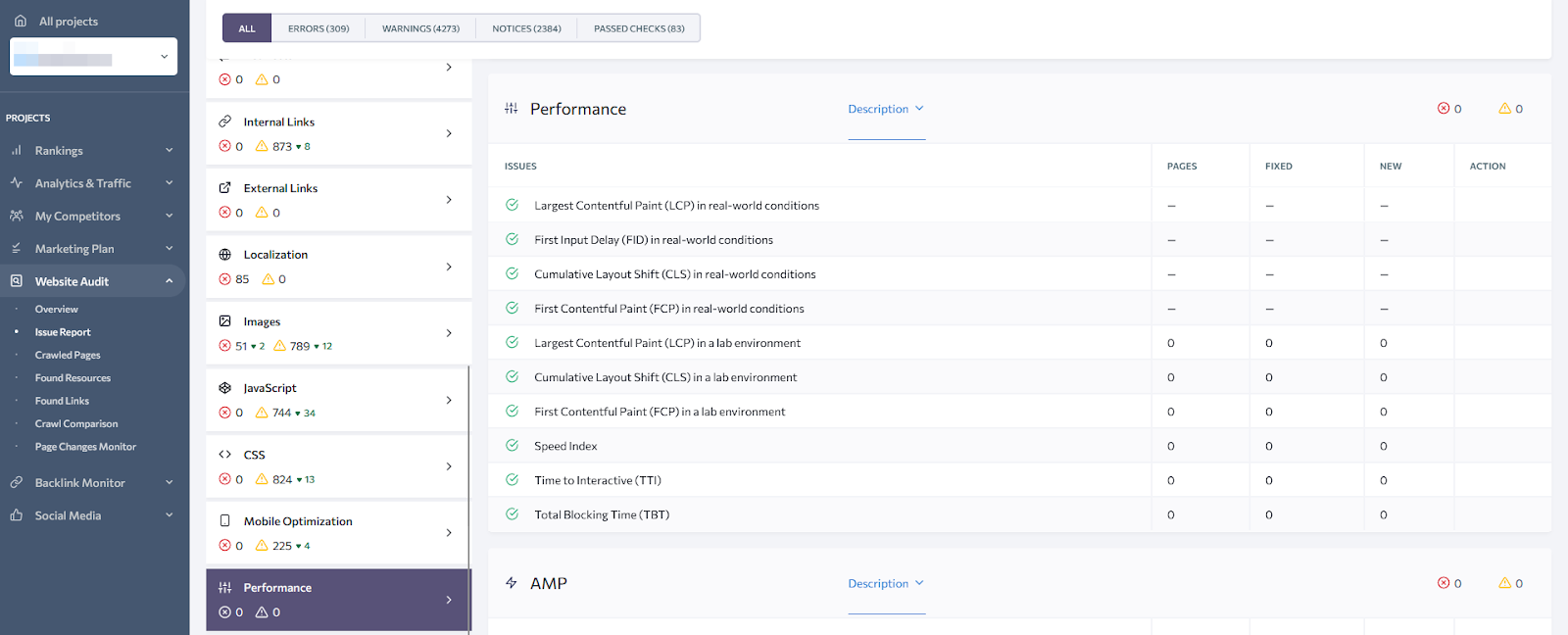Expand the Analytics & Traffic menu
Image resolution: width=1568 pixels, height=635 pixels.
(x=169, y=183)
